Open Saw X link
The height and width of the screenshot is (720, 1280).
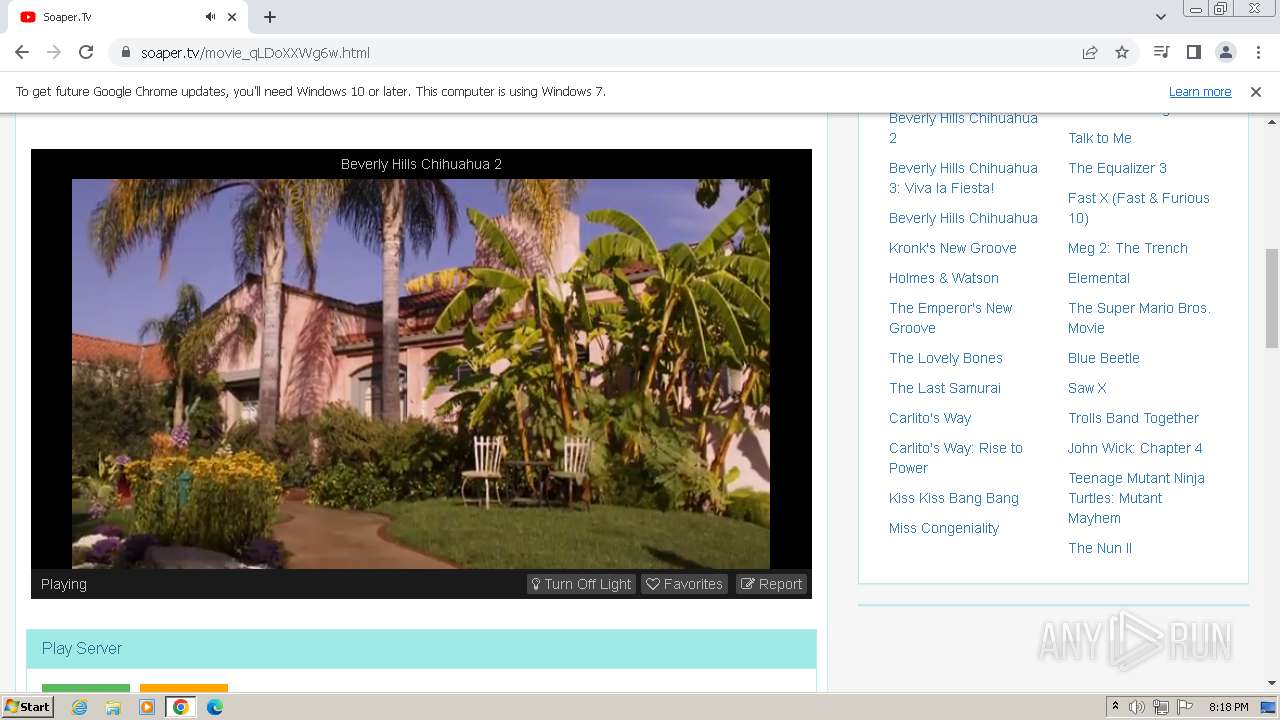(1087, 388)
